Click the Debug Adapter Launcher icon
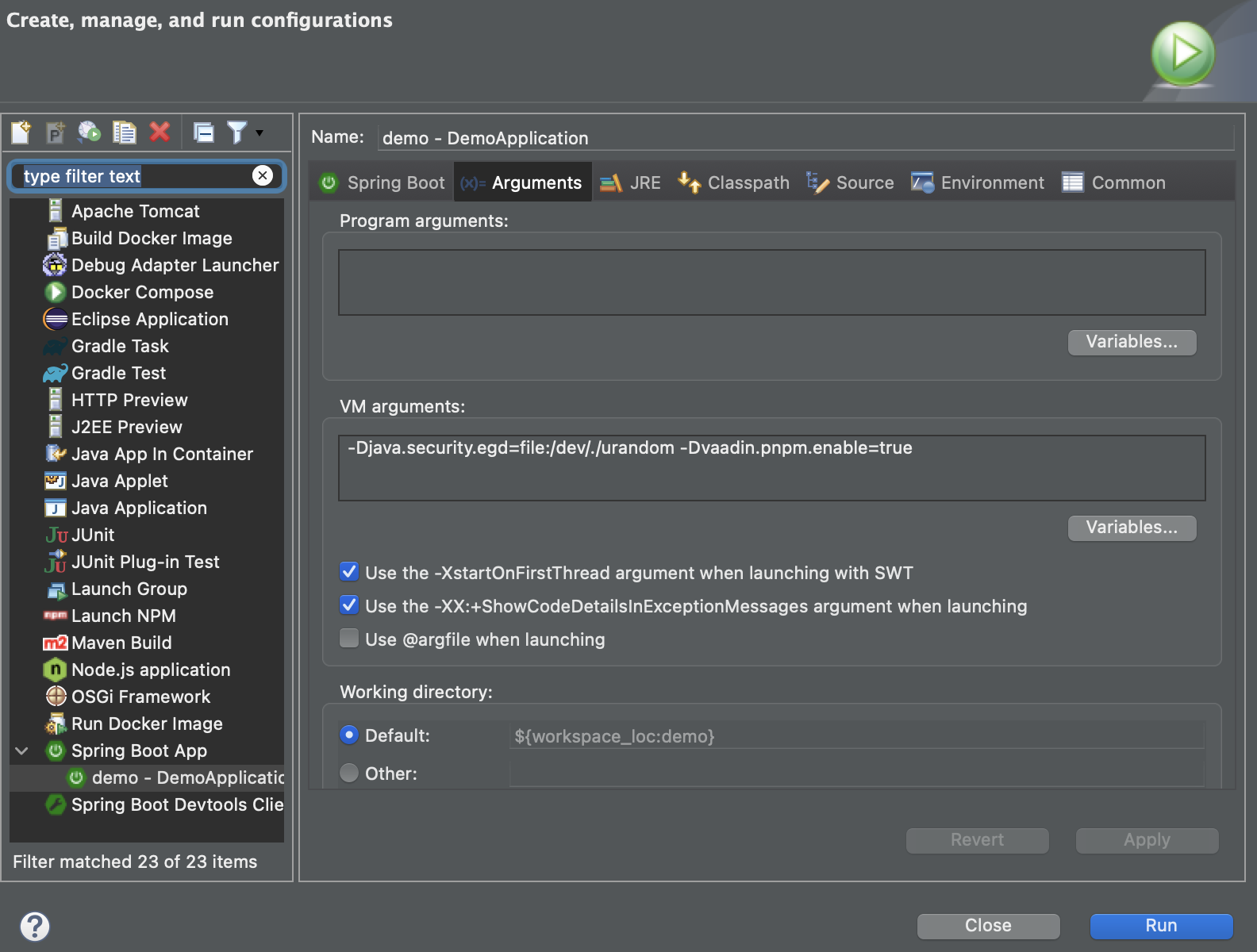The image size is (1257, 952). [x=55, y=265]
